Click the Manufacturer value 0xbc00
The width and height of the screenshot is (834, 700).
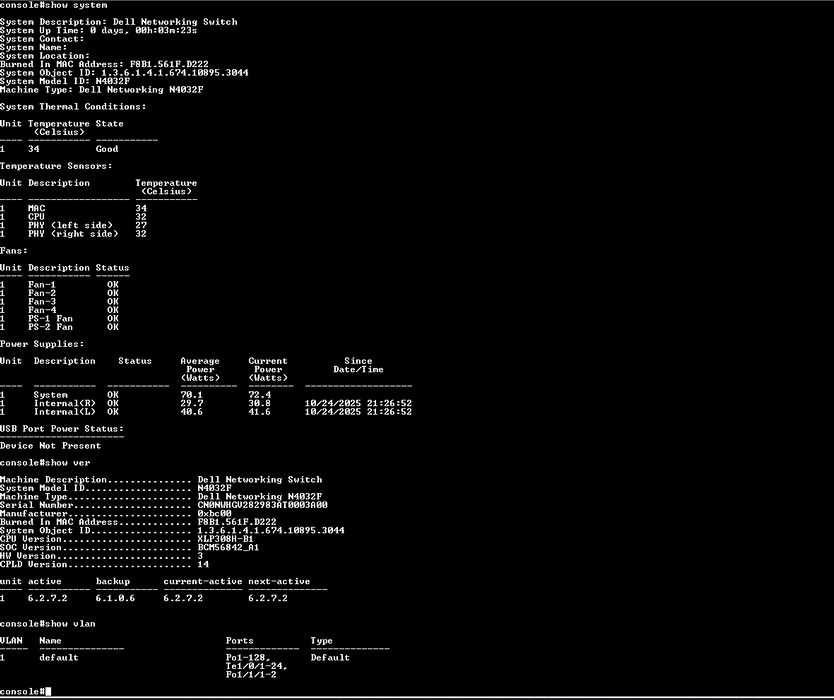click(x=214, y=514)
